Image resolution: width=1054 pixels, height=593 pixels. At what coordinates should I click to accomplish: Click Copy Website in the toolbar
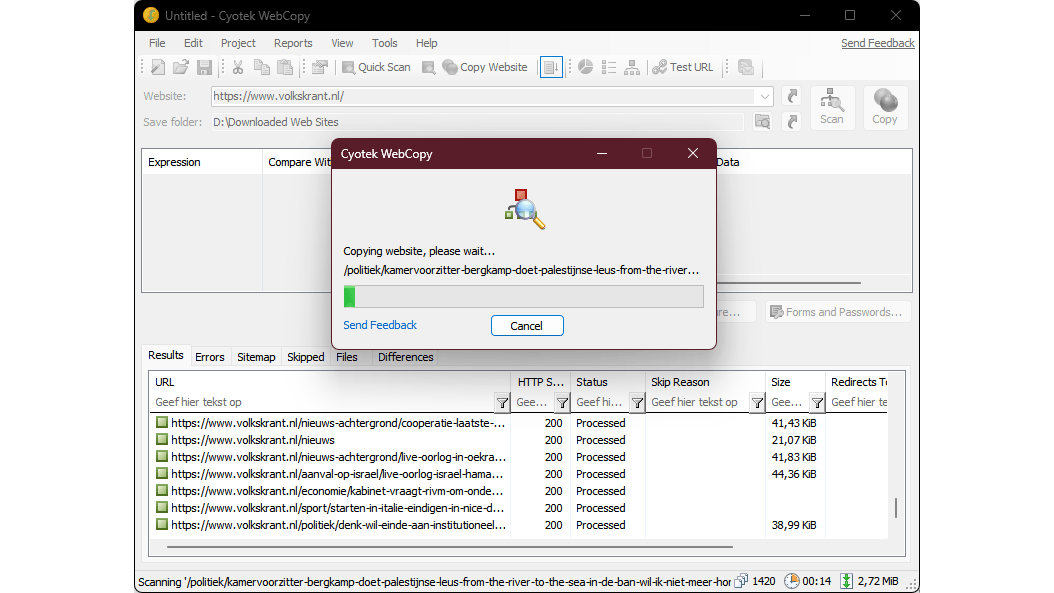[x=485, y=67]
